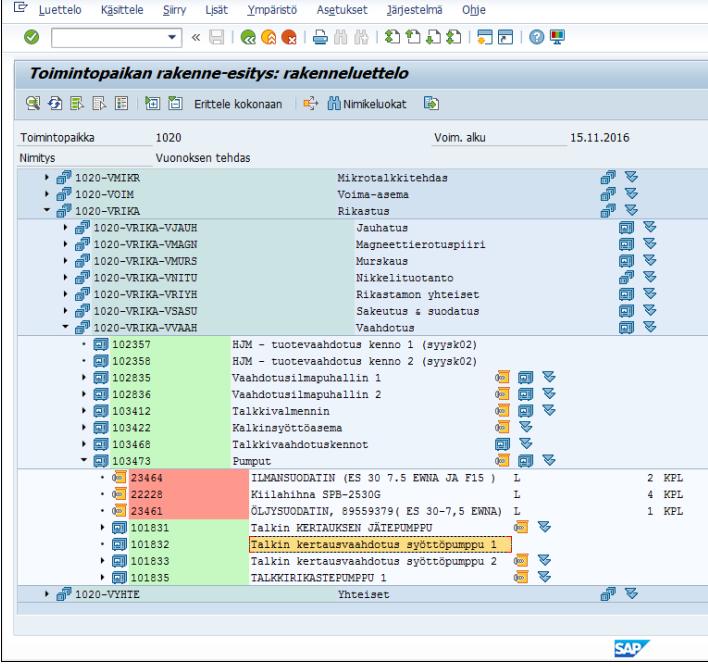Screen dimensions: 708x666
Task: Click the Generate shortcut icon
Action: coord(505,37)
